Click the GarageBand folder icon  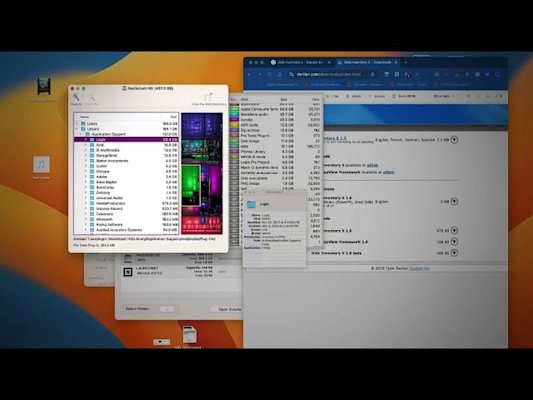tap(92, 155)
